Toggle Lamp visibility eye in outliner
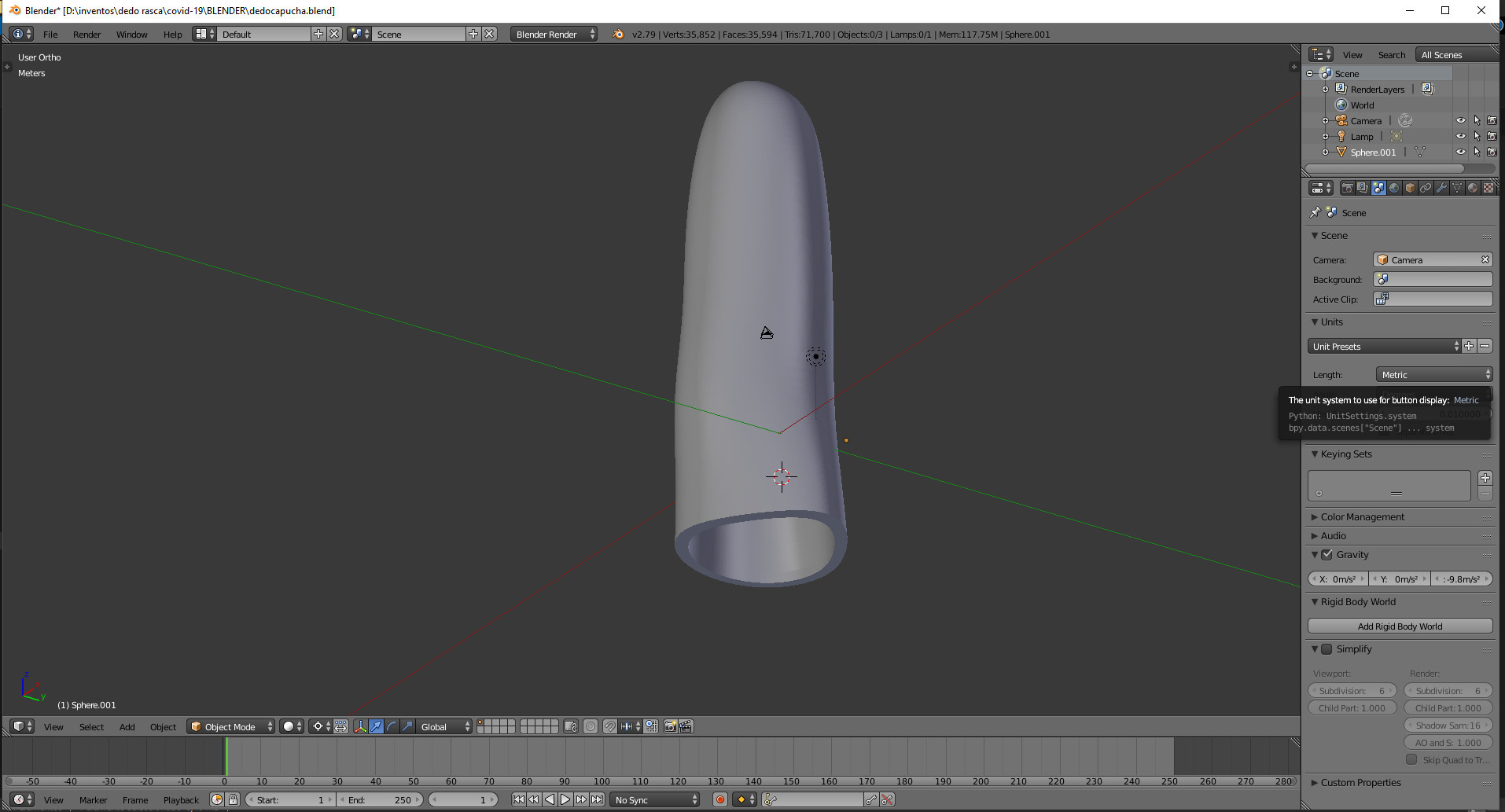 pyautogui.click(x=1460, y=136)
